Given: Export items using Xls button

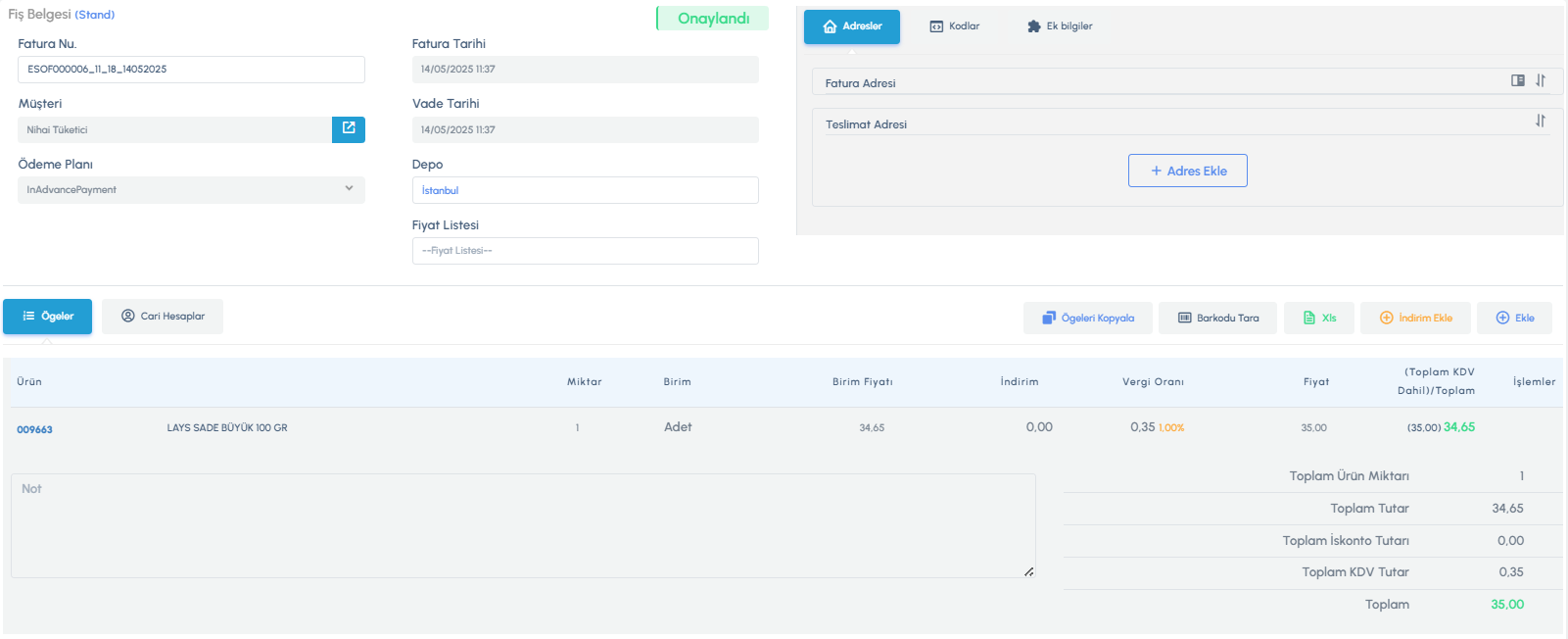Looking at the screenshot, I should click(1318, 318).
